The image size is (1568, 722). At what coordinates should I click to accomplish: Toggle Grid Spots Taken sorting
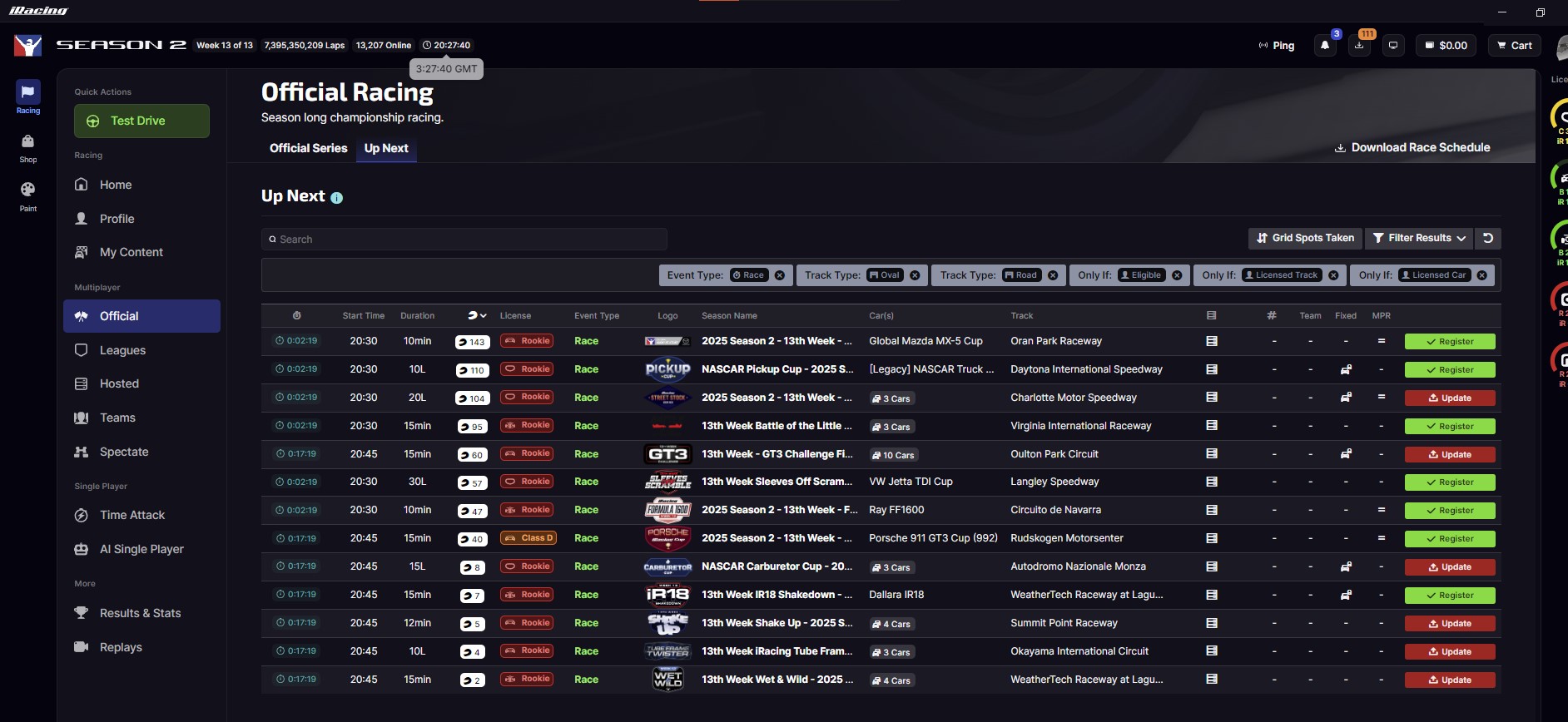click(x=1305, y=238)
